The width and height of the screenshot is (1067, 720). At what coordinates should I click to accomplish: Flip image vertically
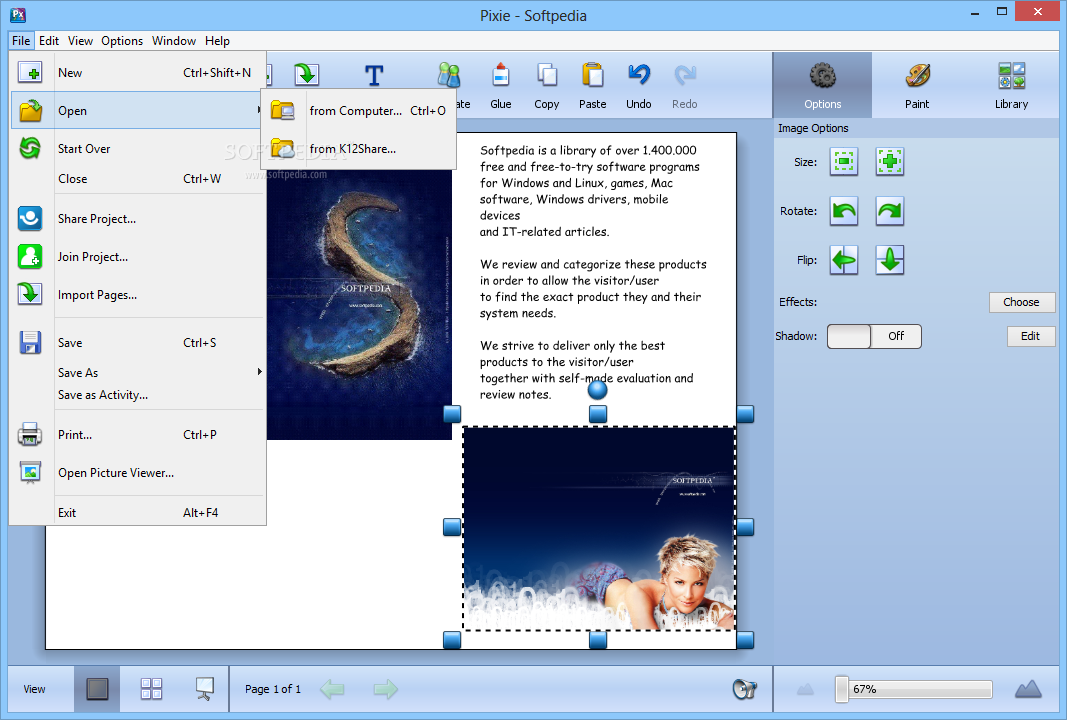890,260
